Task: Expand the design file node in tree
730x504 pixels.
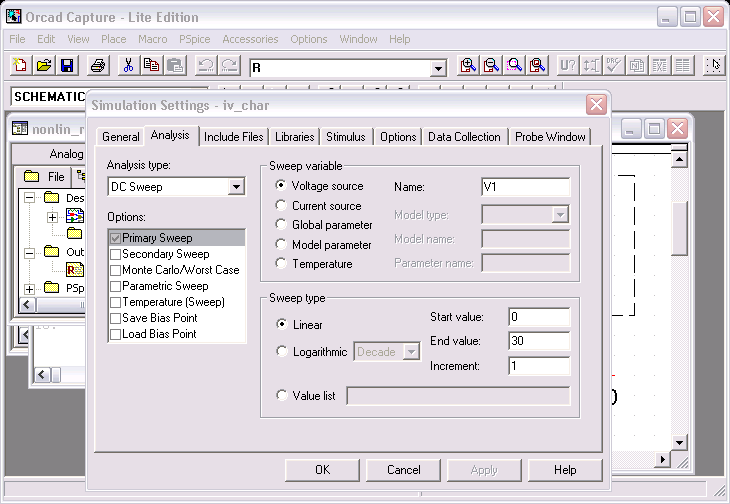Action: (53, 217)
